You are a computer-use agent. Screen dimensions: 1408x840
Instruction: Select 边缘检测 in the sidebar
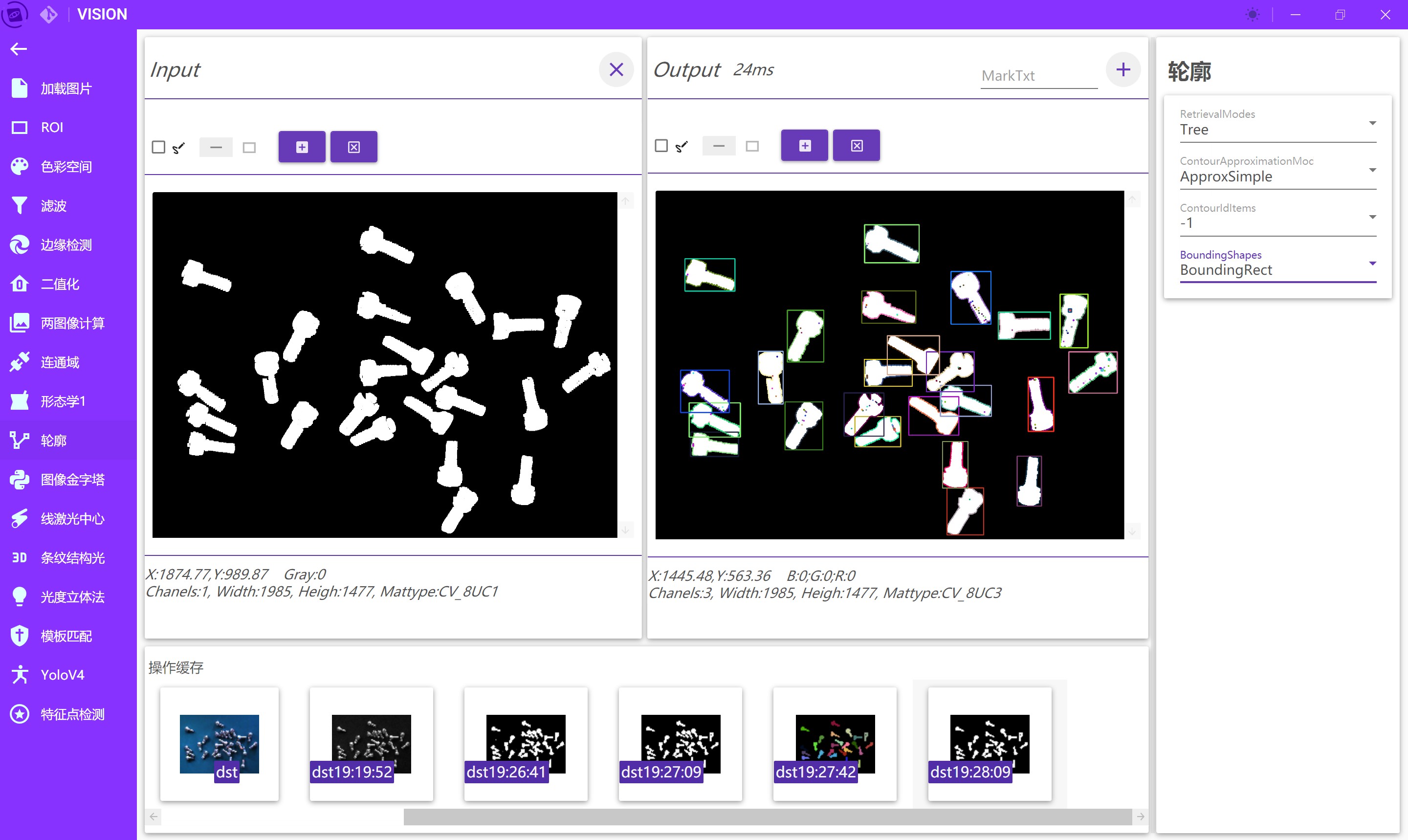pyautogui.click(x=66, y=245)
